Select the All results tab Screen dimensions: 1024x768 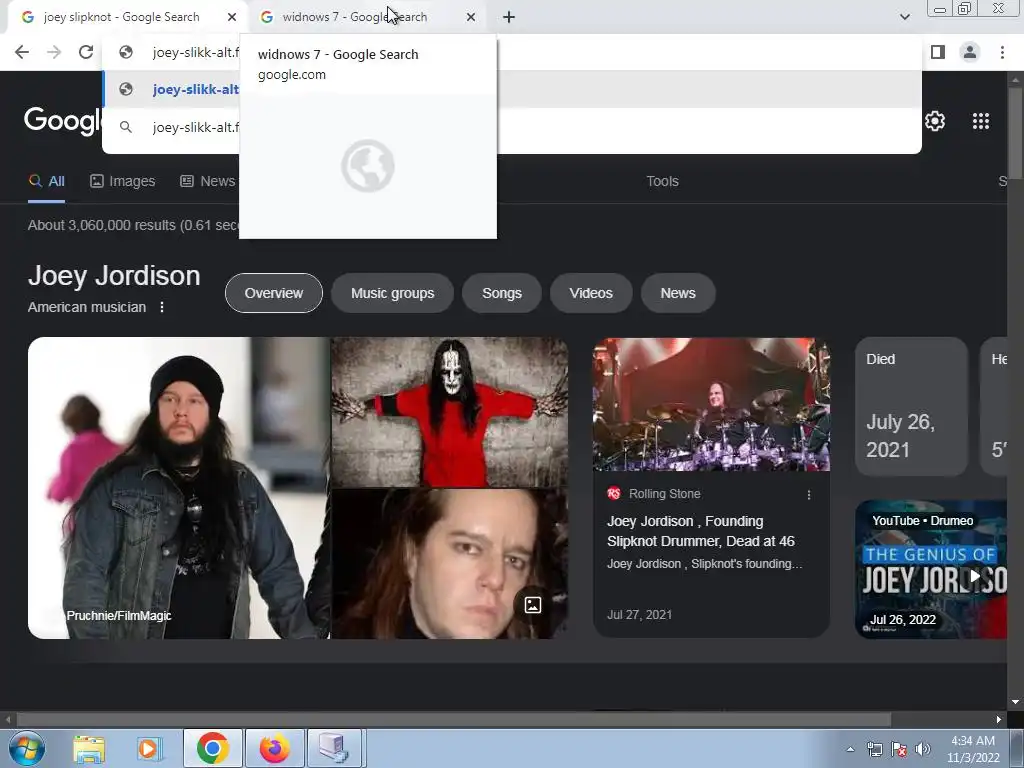46,182
